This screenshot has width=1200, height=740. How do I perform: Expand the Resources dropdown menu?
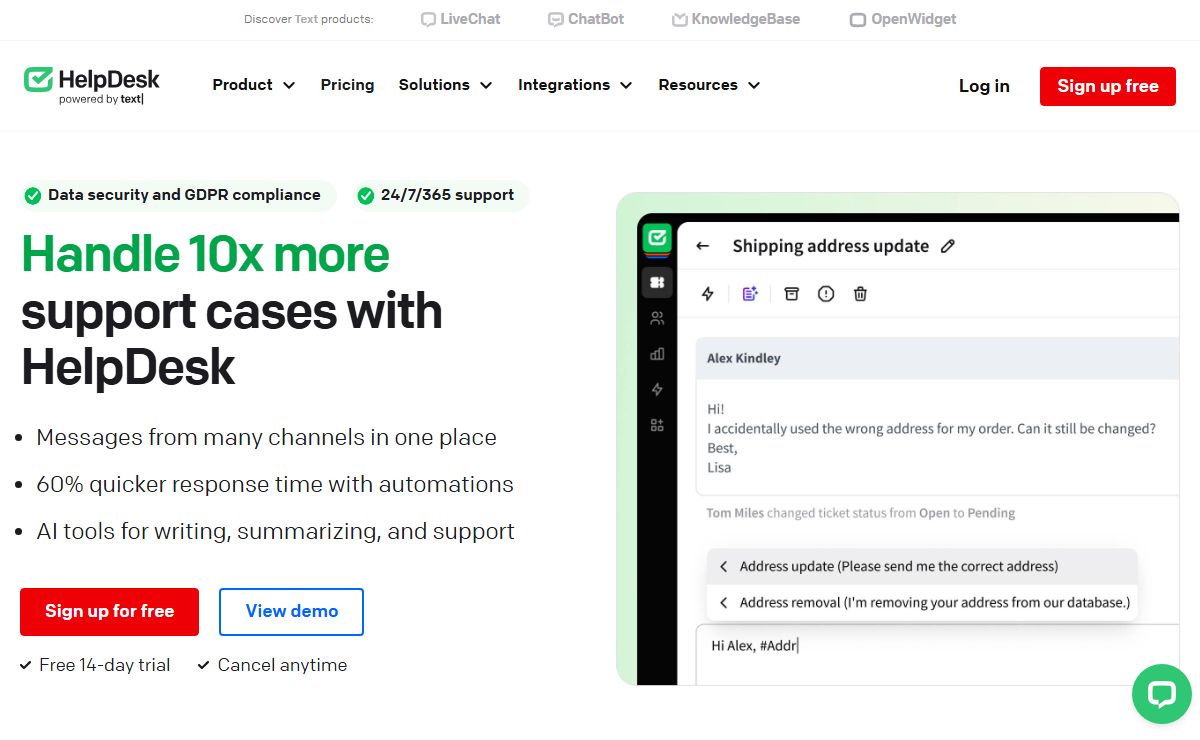pyautogui.click(x=708, y=85)
